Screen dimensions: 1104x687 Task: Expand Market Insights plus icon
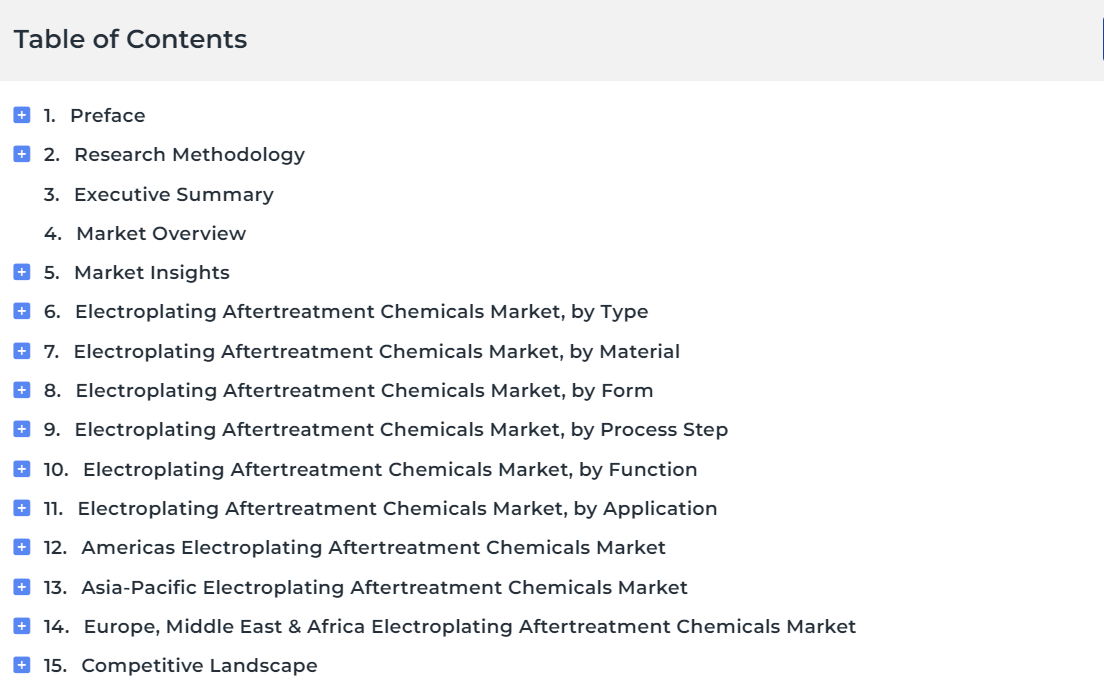tap(22, 272)
